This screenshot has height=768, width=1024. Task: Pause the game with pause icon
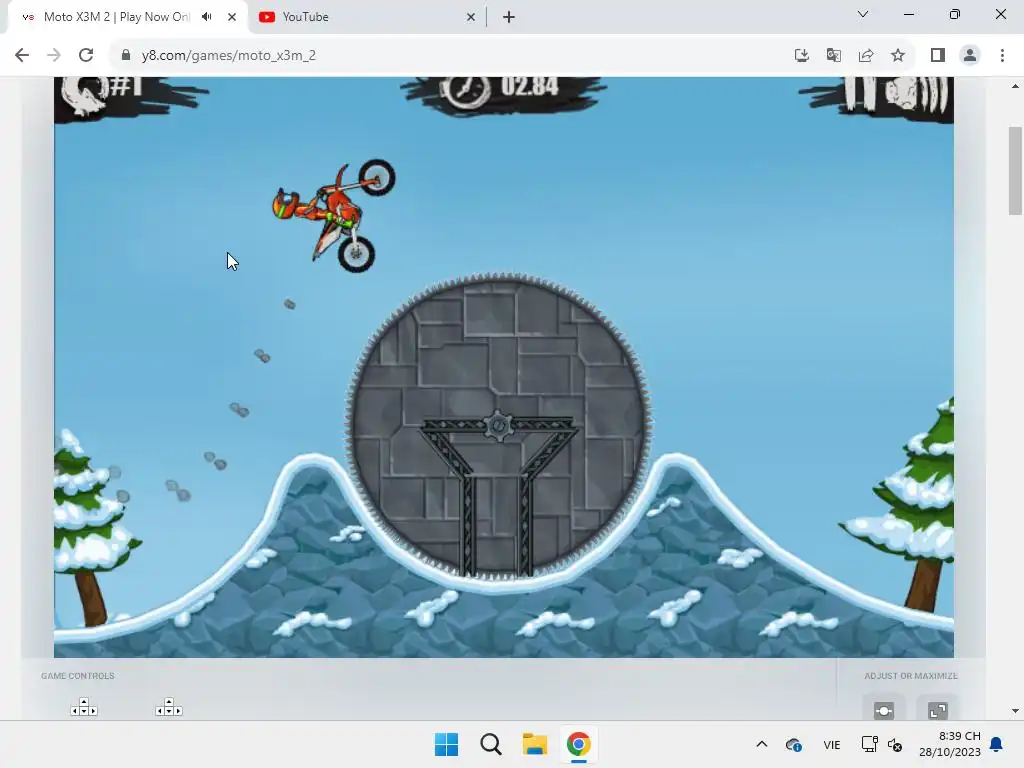[859, 91]
